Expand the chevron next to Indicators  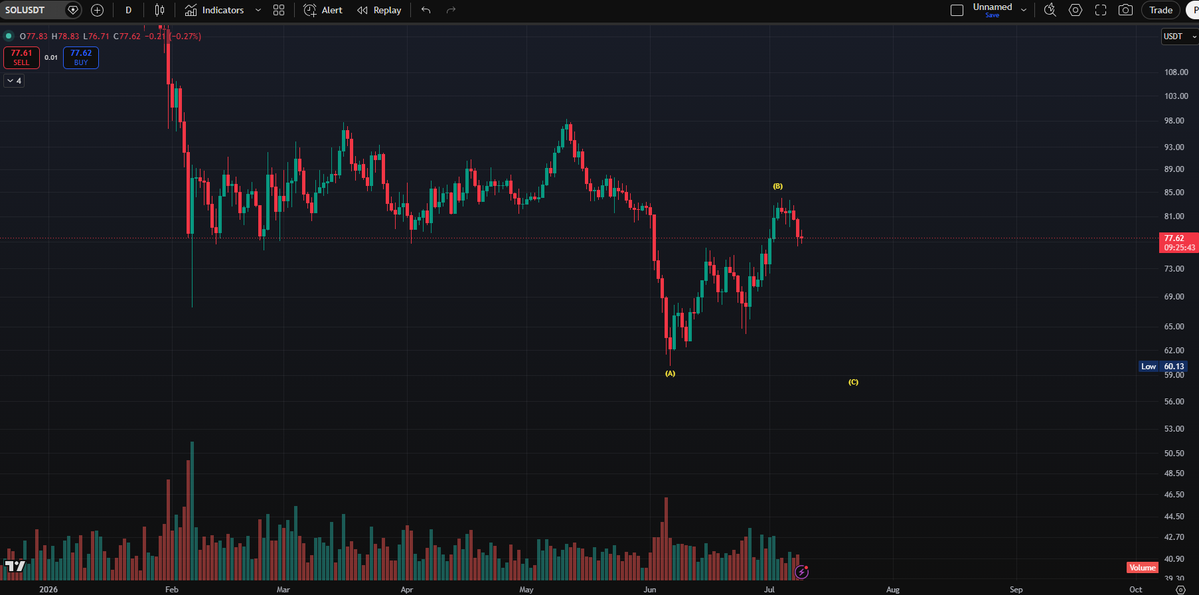tap(258, 11)
